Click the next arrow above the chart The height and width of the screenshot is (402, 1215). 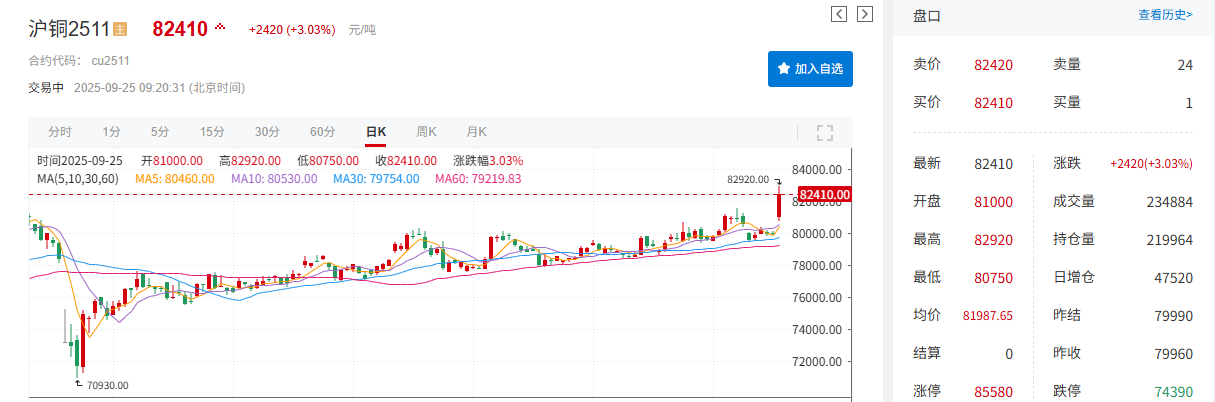coord(865,14)
